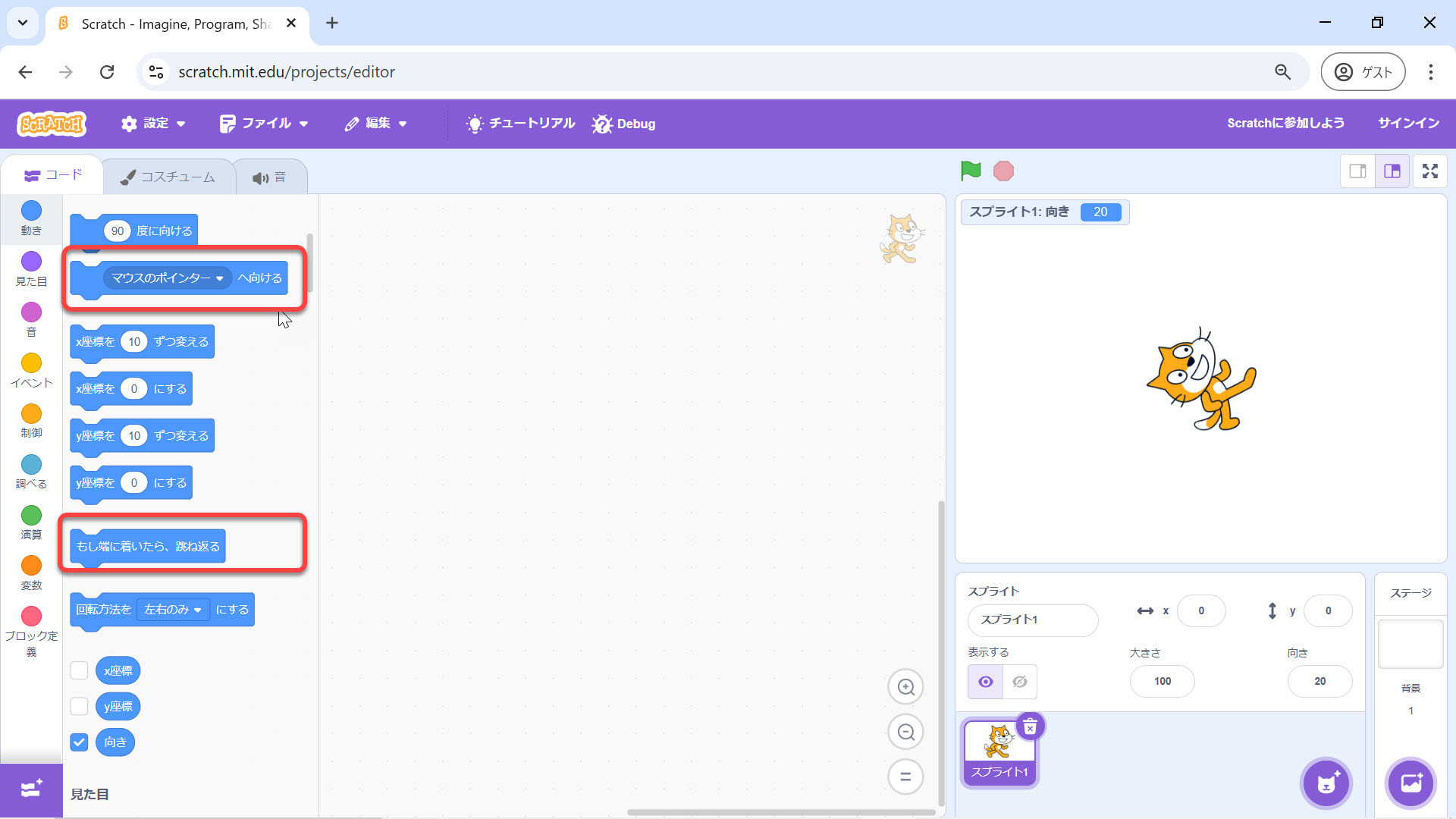
Task: Edit the sprite name field スプライト1
Action: tap(1032, 620)
